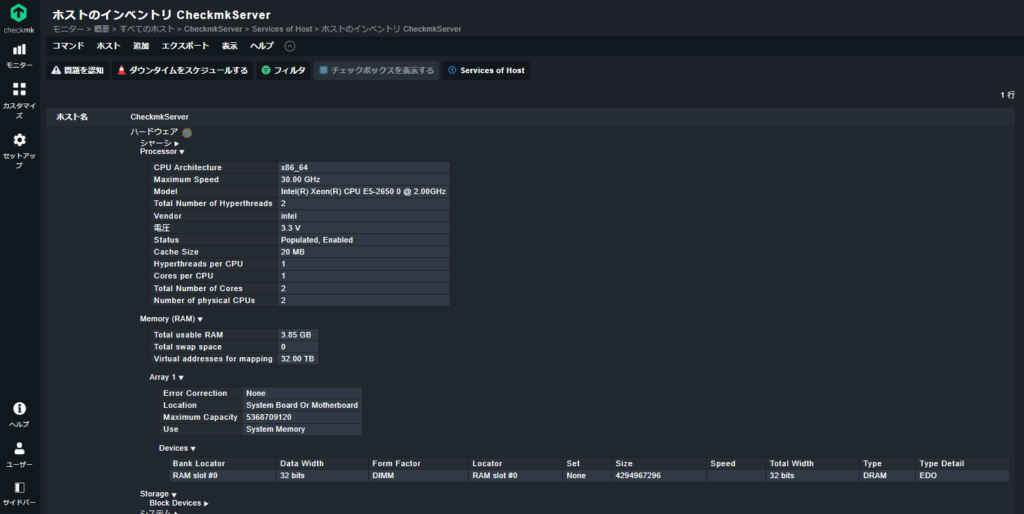Click the icon beside ハードウェア heading
The image size is (1024, 514).
point(187,133)
